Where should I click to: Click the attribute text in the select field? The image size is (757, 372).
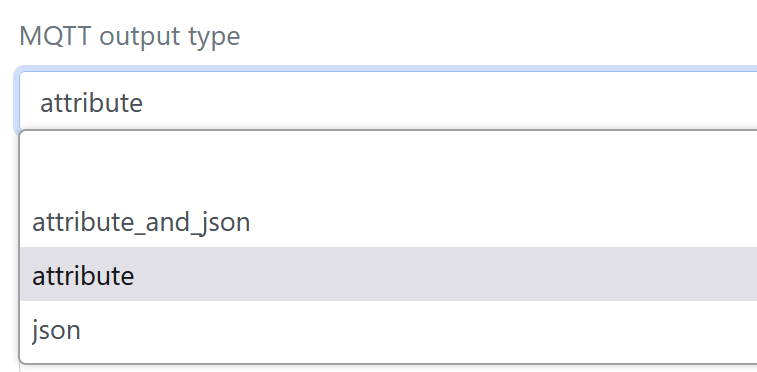coord(91,103)
